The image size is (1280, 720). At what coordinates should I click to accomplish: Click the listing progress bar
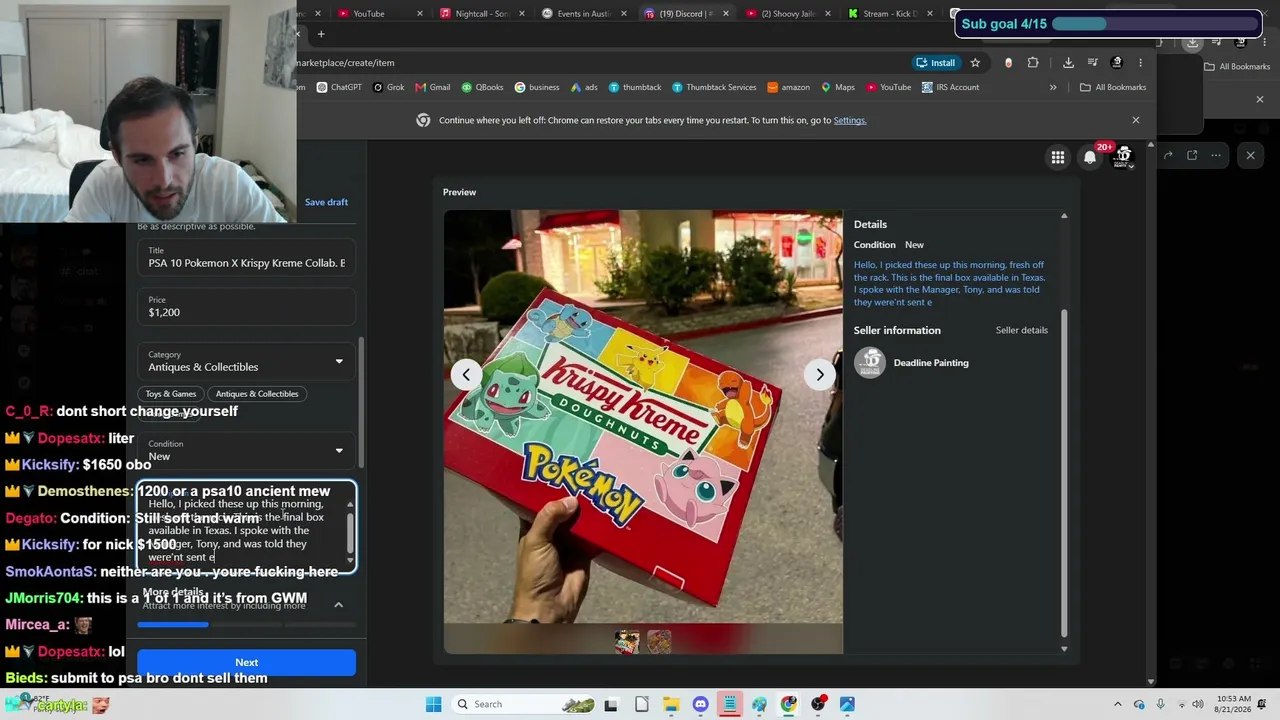pos(246,625)
